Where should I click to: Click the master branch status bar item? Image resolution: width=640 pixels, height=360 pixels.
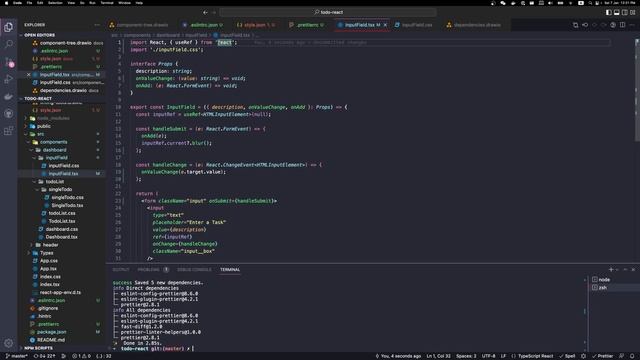(x=16, y=356)
